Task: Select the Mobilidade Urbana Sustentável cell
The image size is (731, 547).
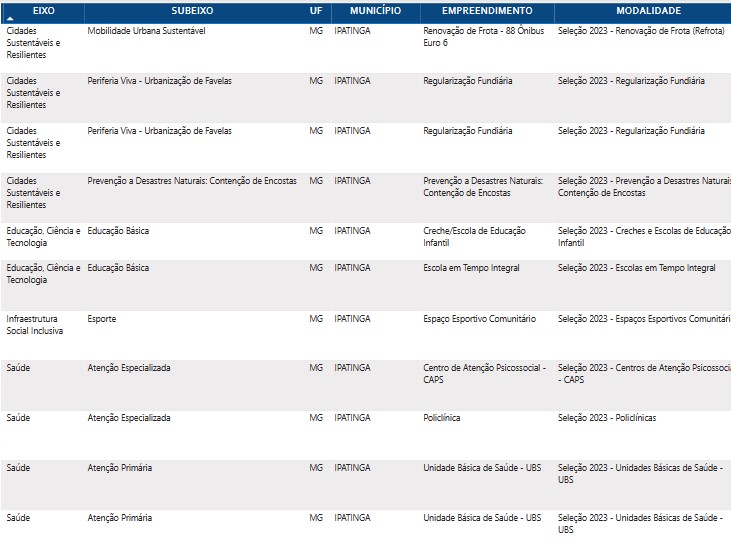Action: 144,31
